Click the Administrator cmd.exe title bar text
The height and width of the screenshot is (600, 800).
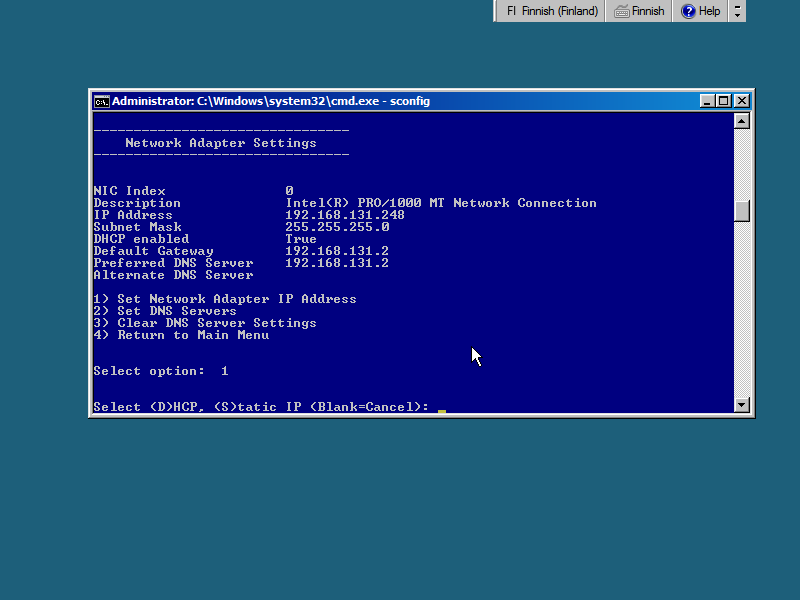click(x=270, y=101)
